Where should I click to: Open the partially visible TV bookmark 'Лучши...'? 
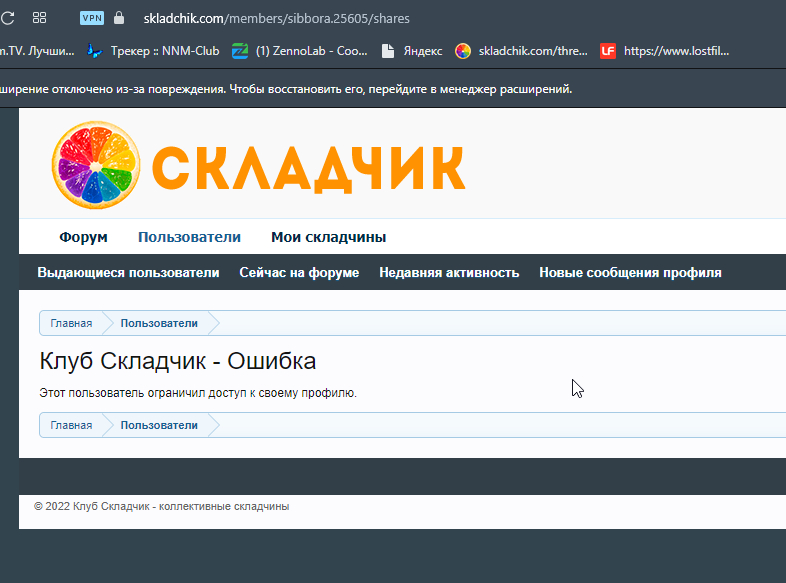(x=37, y=51)
